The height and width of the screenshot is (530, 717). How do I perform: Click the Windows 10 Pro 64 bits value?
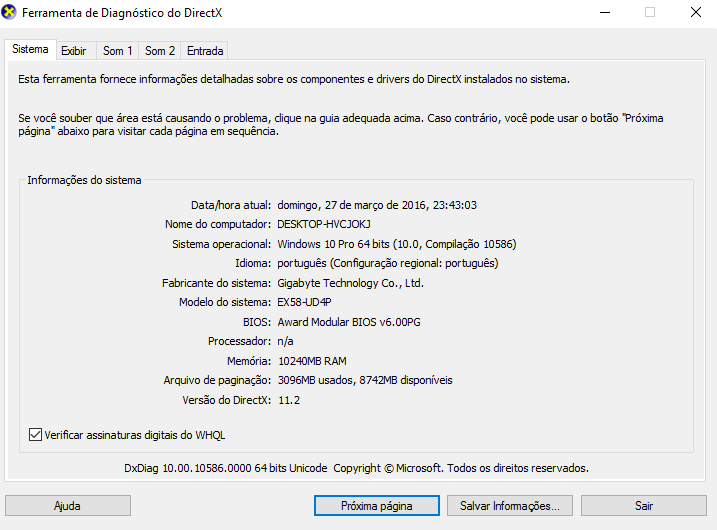point(396,244)
